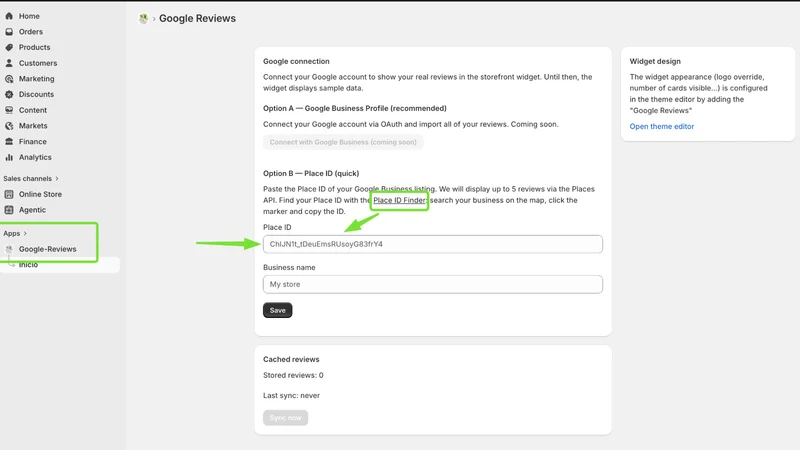The height and width of the screenshot is (450, 800).
Task: Click the Discounts badge icon
Action: click(9, 94)
